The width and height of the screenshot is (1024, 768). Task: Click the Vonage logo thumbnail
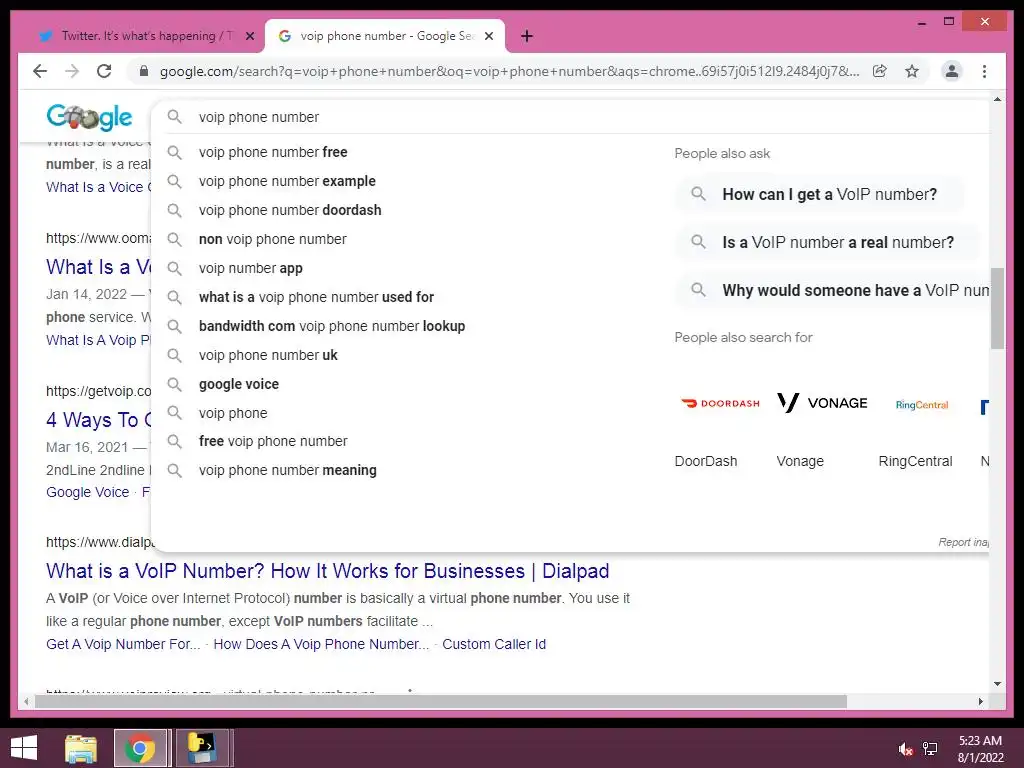(822, 403)
